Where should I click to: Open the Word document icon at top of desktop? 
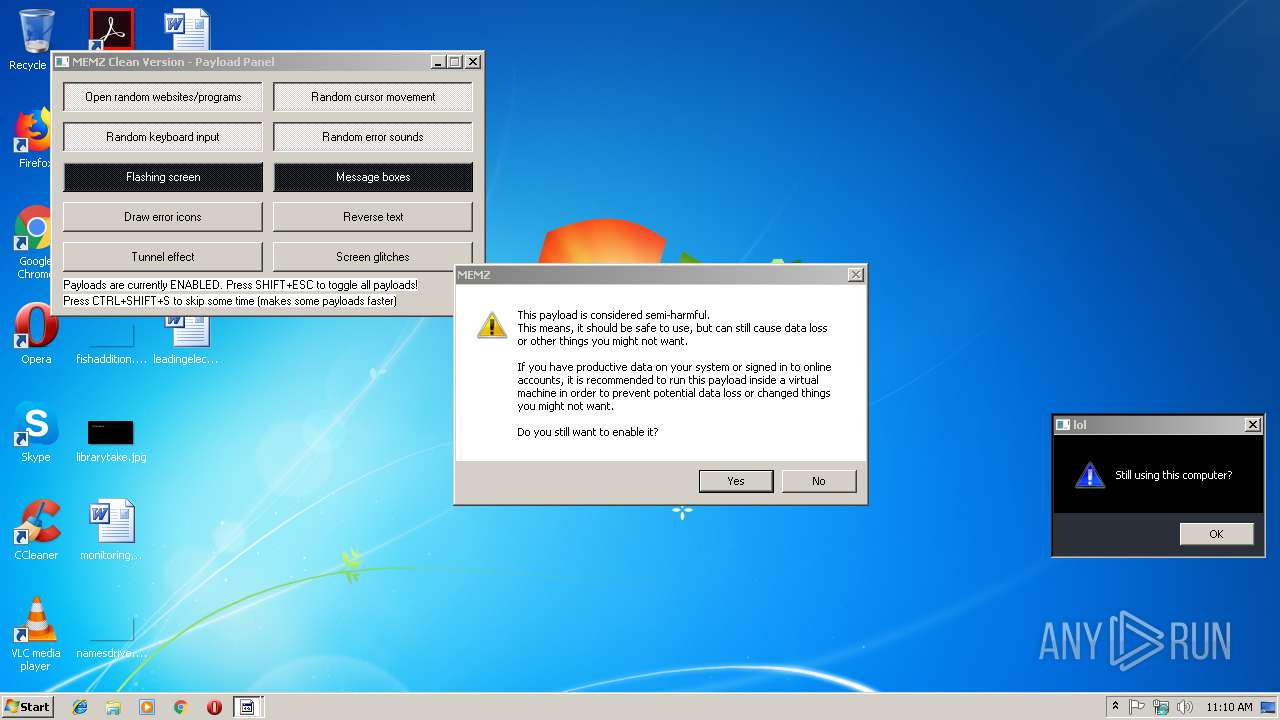(x=187, y=29)
